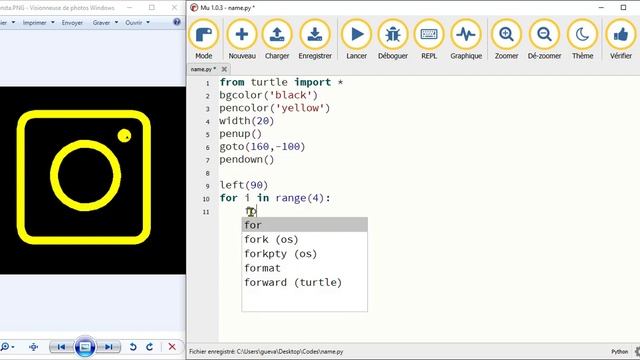This screenshot has height=360, width=640.
Task: Start slideshow in photo viewer
Action: click(85, 347)
